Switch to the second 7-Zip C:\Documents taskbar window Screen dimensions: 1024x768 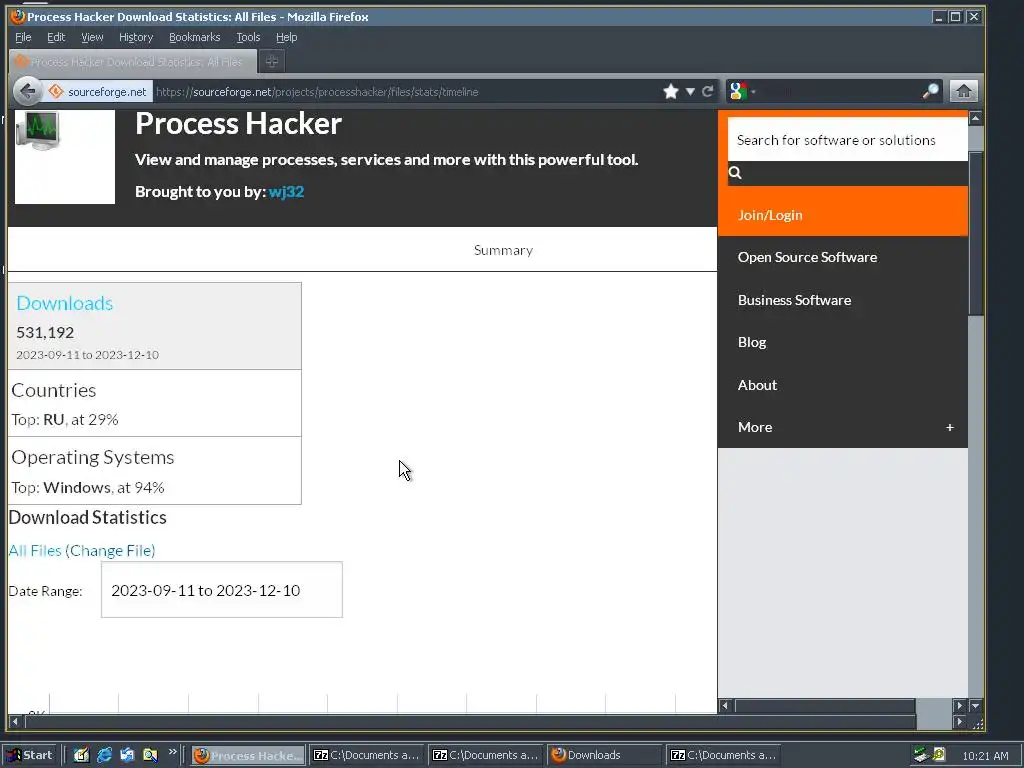[485, 755]
